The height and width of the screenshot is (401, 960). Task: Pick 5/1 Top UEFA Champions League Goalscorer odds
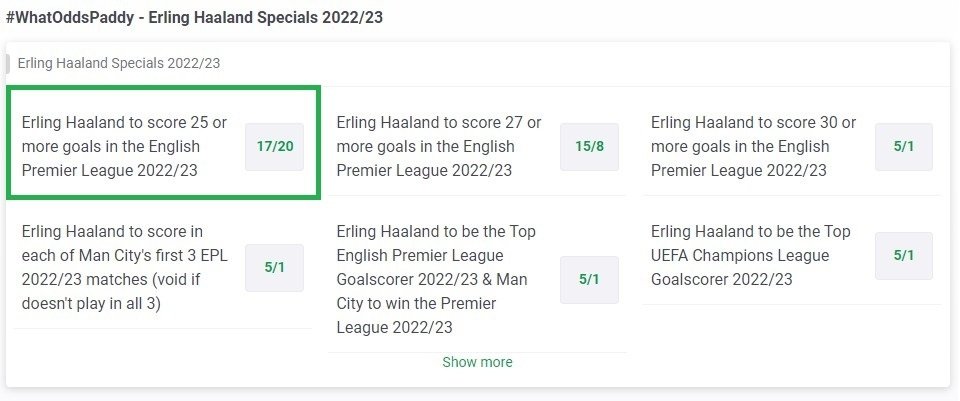pos(903,255)
